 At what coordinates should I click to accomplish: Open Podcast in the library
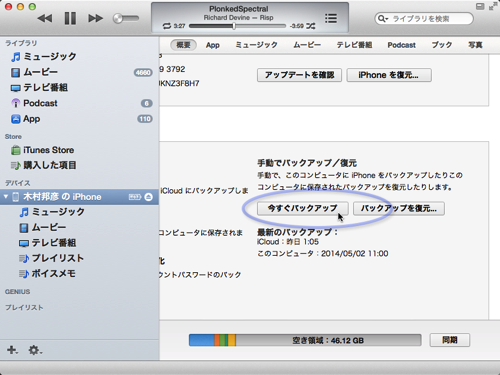tap(79, 103)
